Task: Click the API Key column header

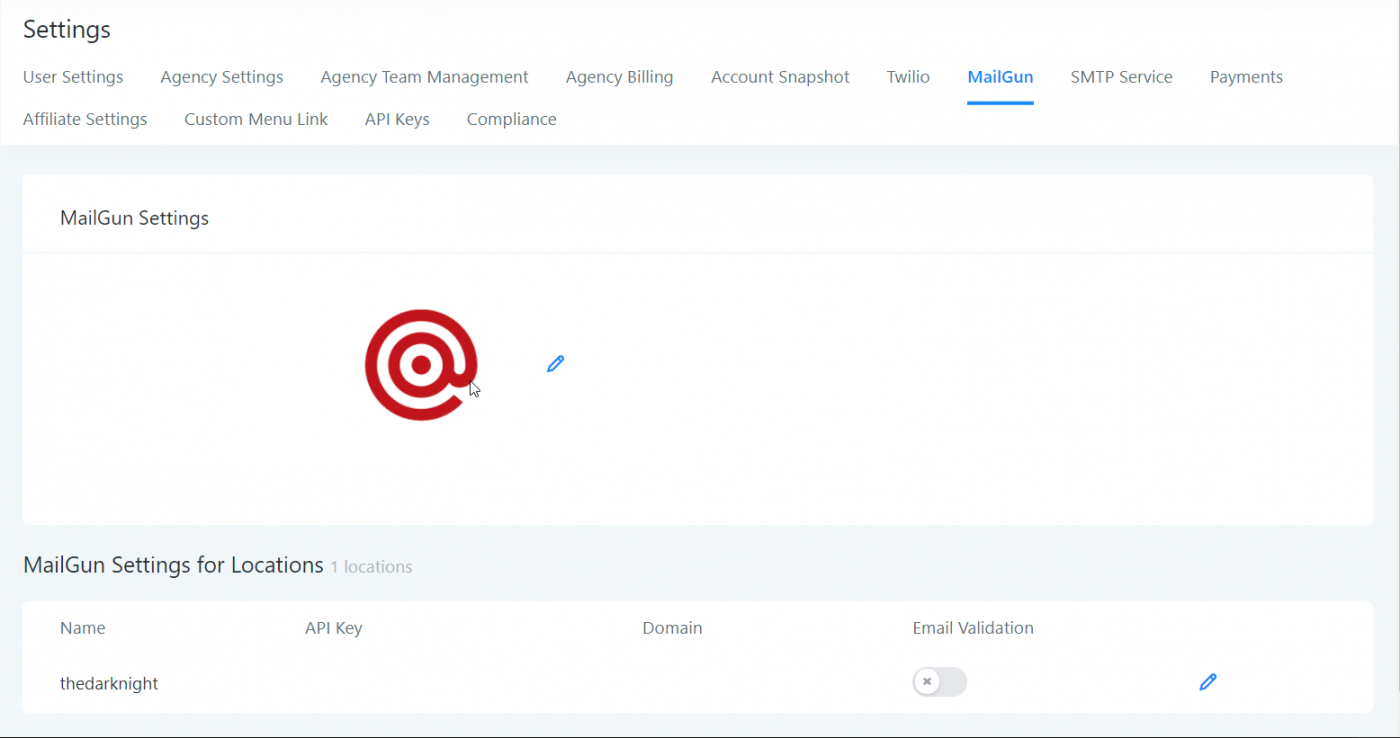Action: [x=334, y=628]
